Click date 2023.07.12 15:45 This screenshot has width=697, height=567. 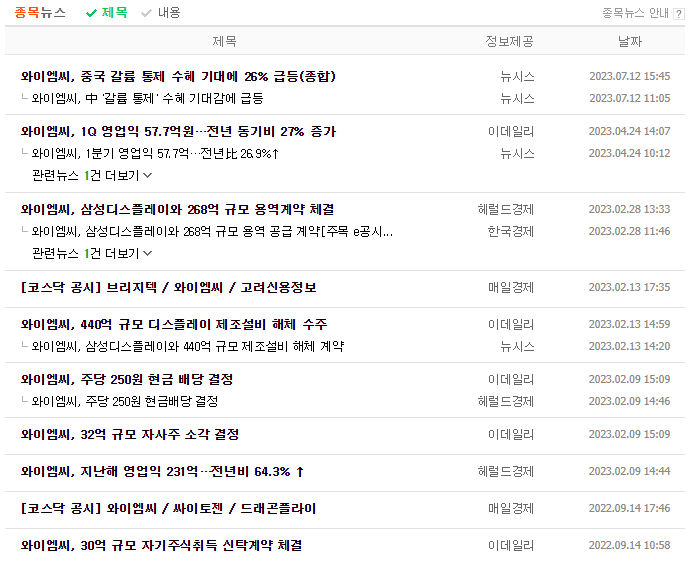point(629,76)
